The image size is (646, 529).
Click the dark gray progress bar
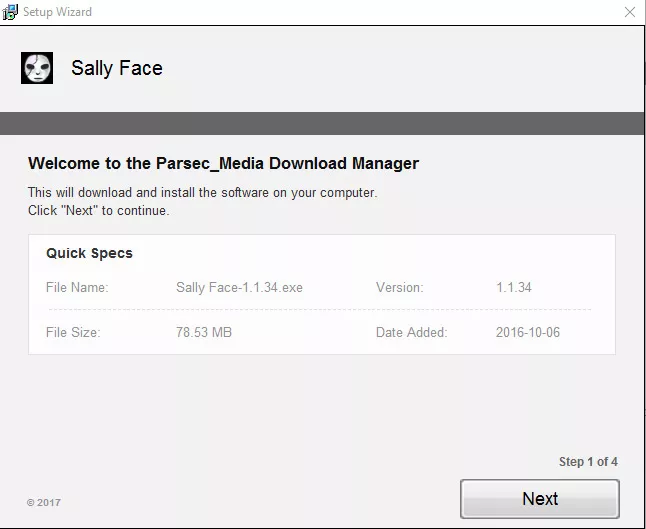point(322,123)
